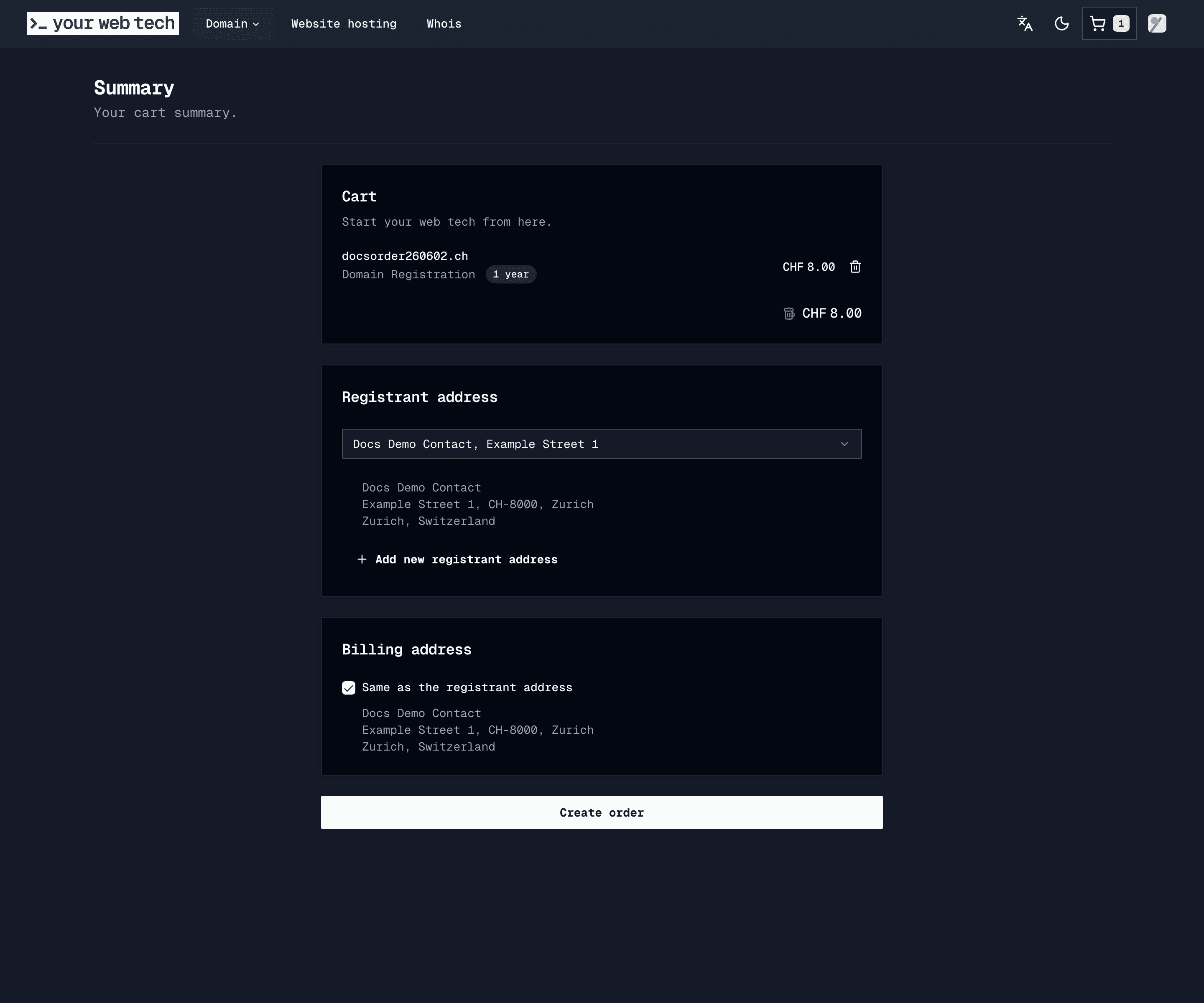1204x1003 pixels.
Task: Add new registrant address
Action: (x=457, y=560)
